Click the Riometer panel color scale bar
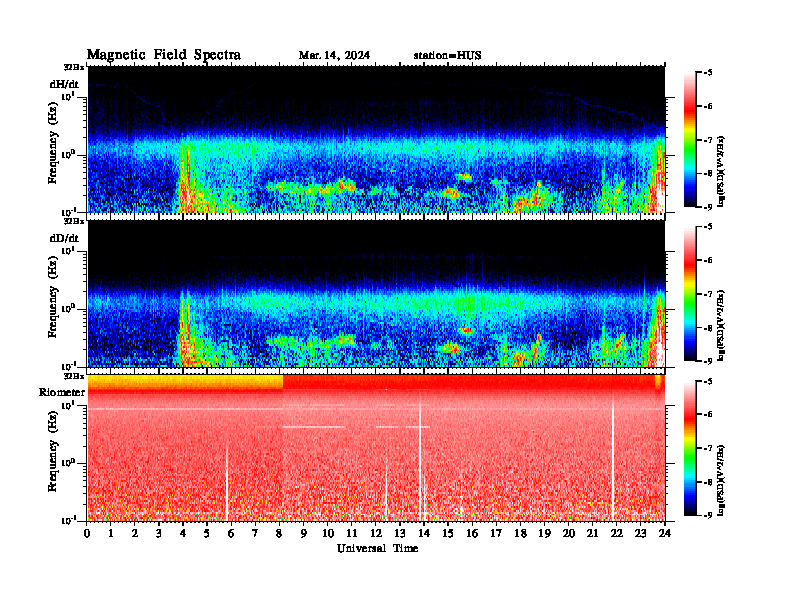Viewport: 792px width, 612px height. coord(689,448)
